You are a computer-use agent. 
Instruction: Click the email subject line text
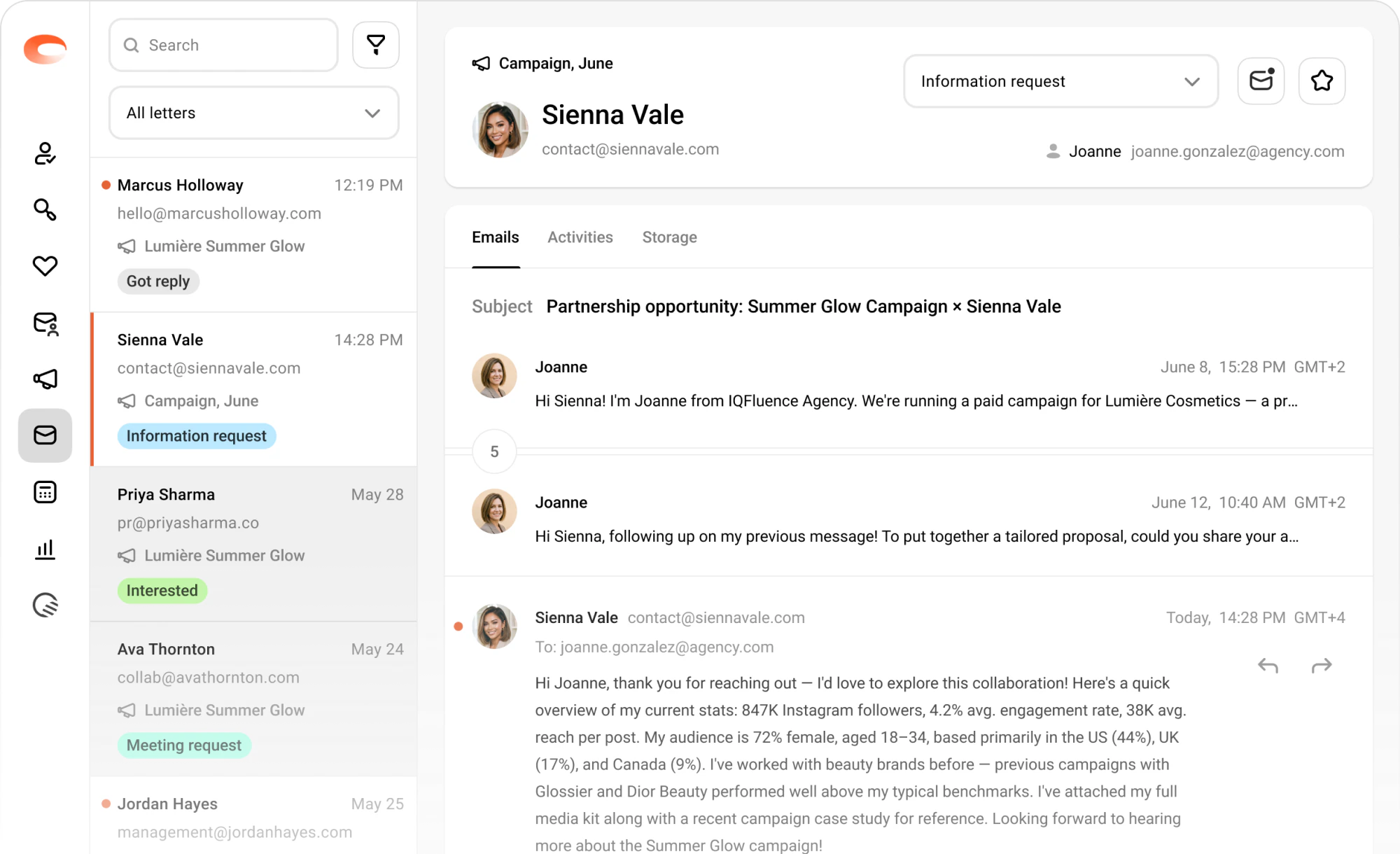(x=804, y=307)
